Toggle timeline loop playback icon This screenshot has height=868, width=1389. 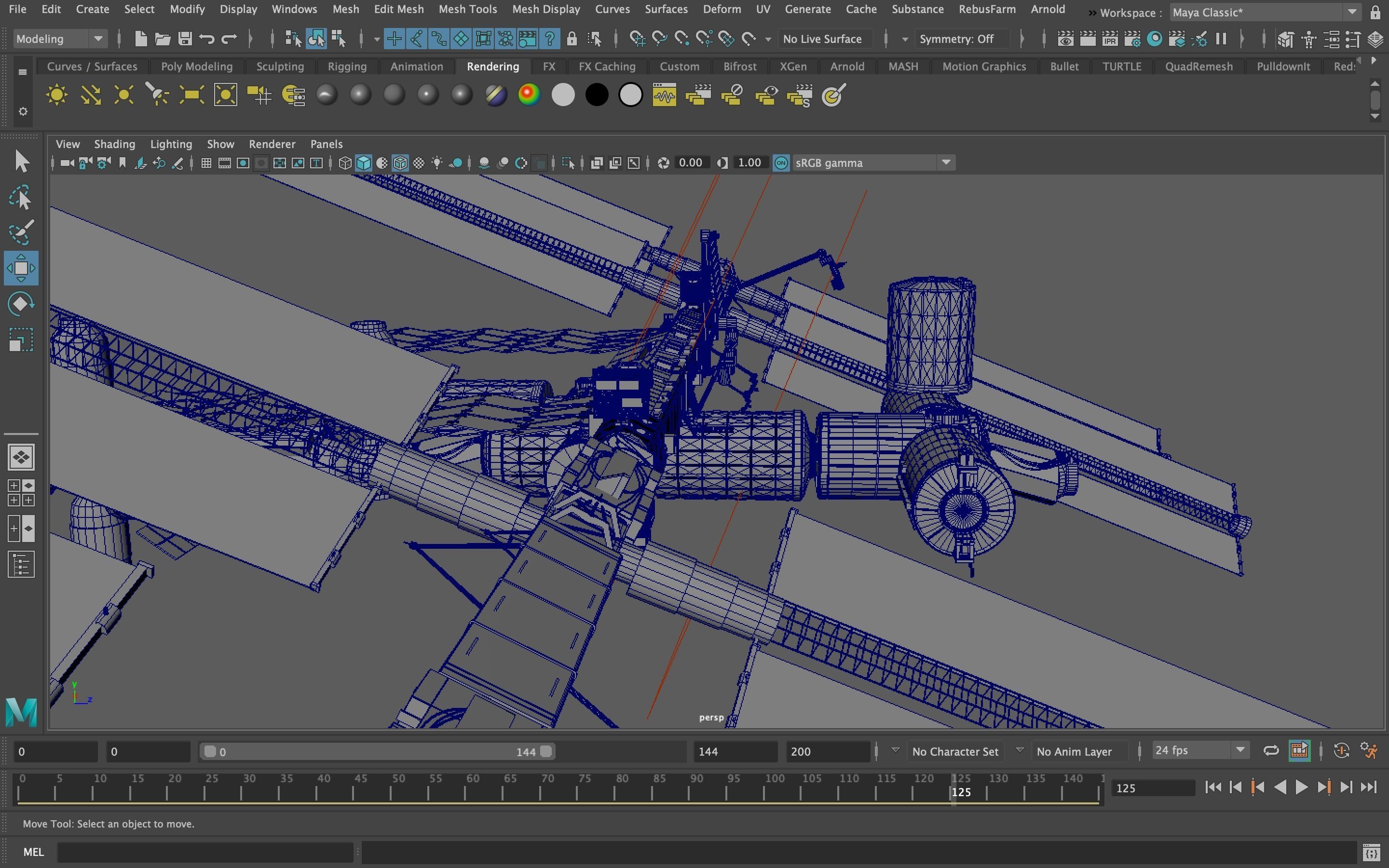(1271, 750)
